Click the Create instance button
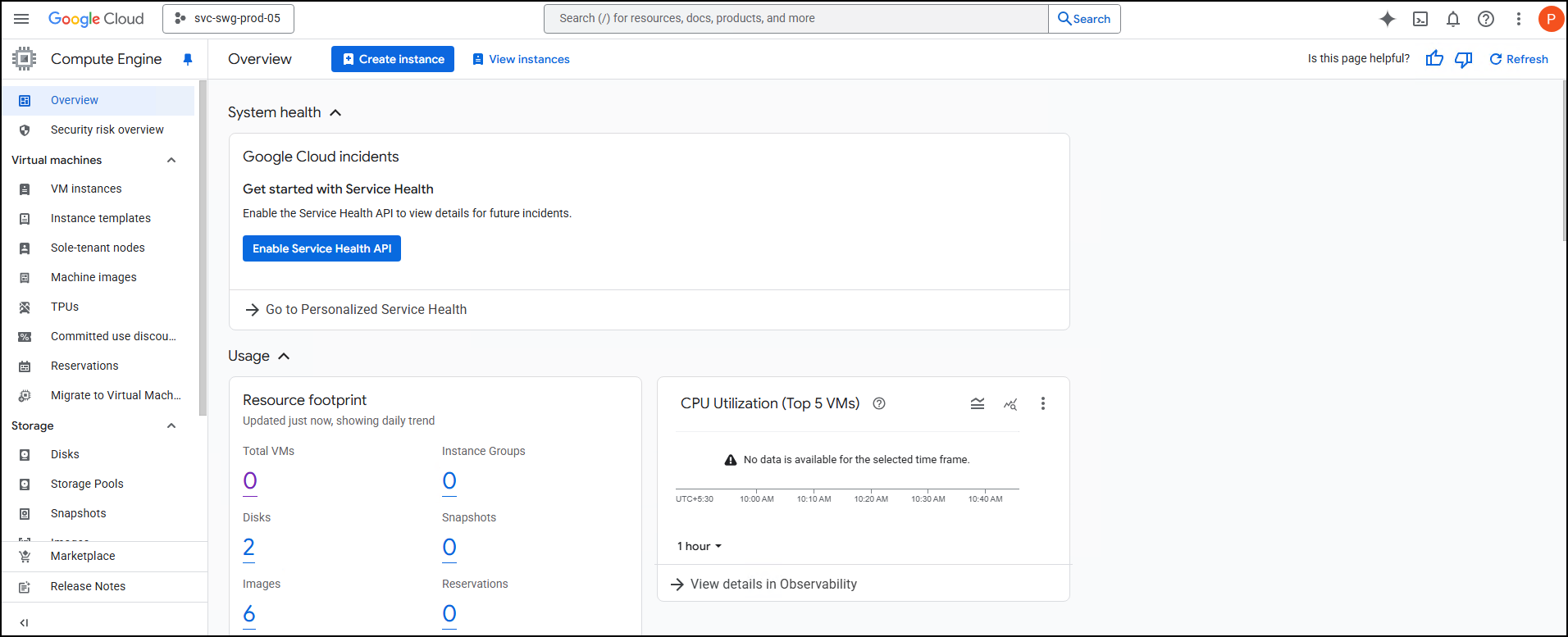This screenshot has width=1568, height=637. (393, 59)
